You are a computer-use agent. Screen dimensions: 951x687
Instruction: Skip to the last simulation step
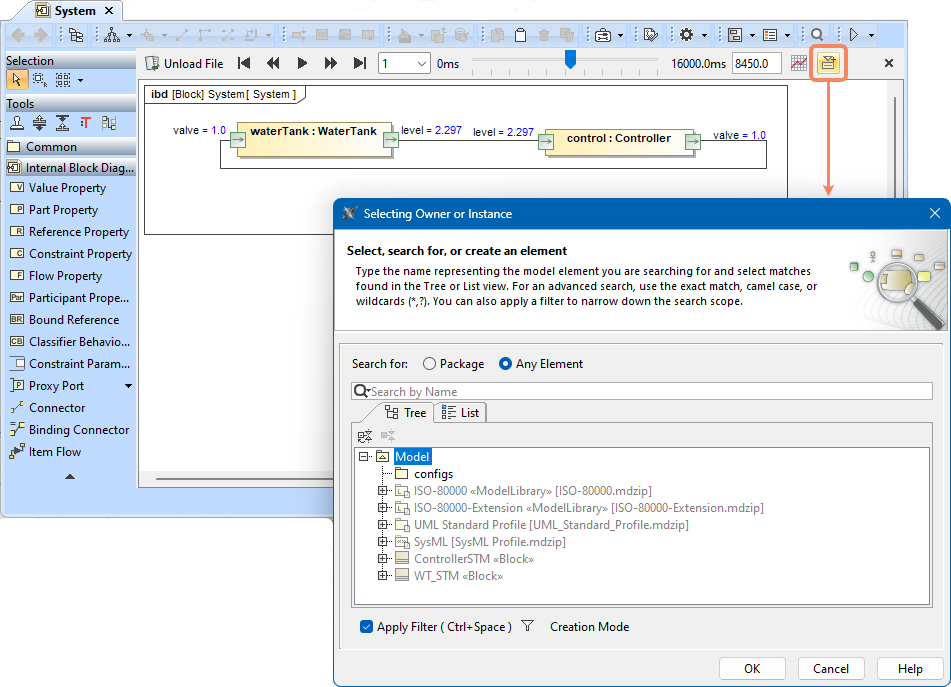coord(360,63)
